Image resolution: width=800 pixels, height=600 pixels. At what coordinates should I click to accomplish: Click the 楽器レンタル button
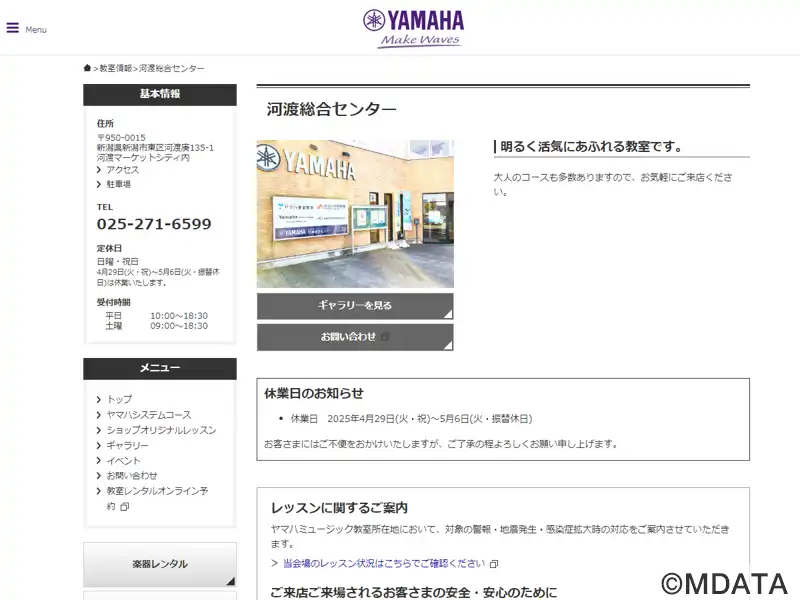pos(160,564)
